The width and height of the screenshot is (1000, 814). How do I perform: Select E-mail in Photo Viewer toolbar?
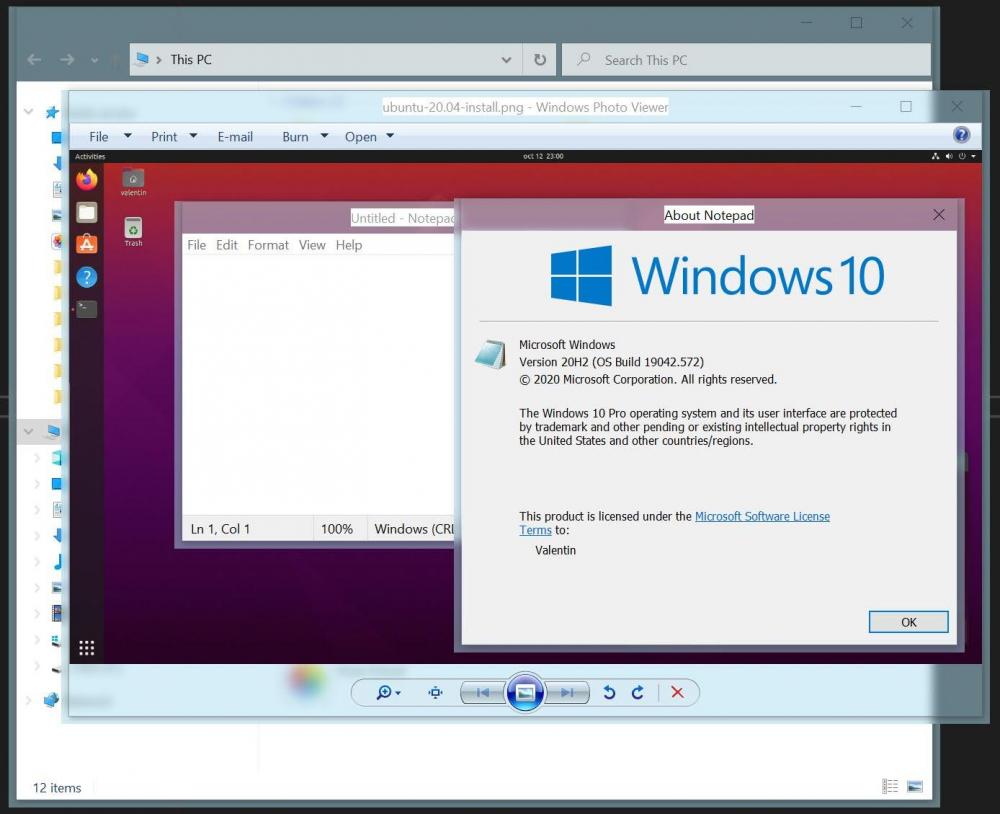click(x=235, y=137)
